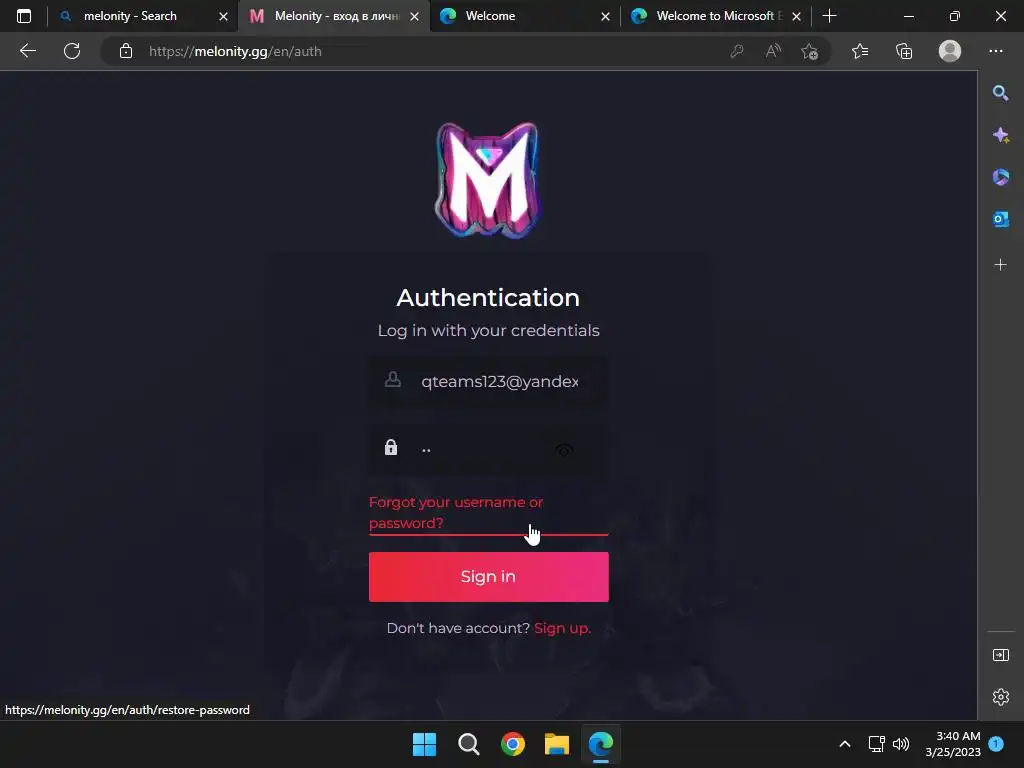Show hidden system tray icons

844,744
